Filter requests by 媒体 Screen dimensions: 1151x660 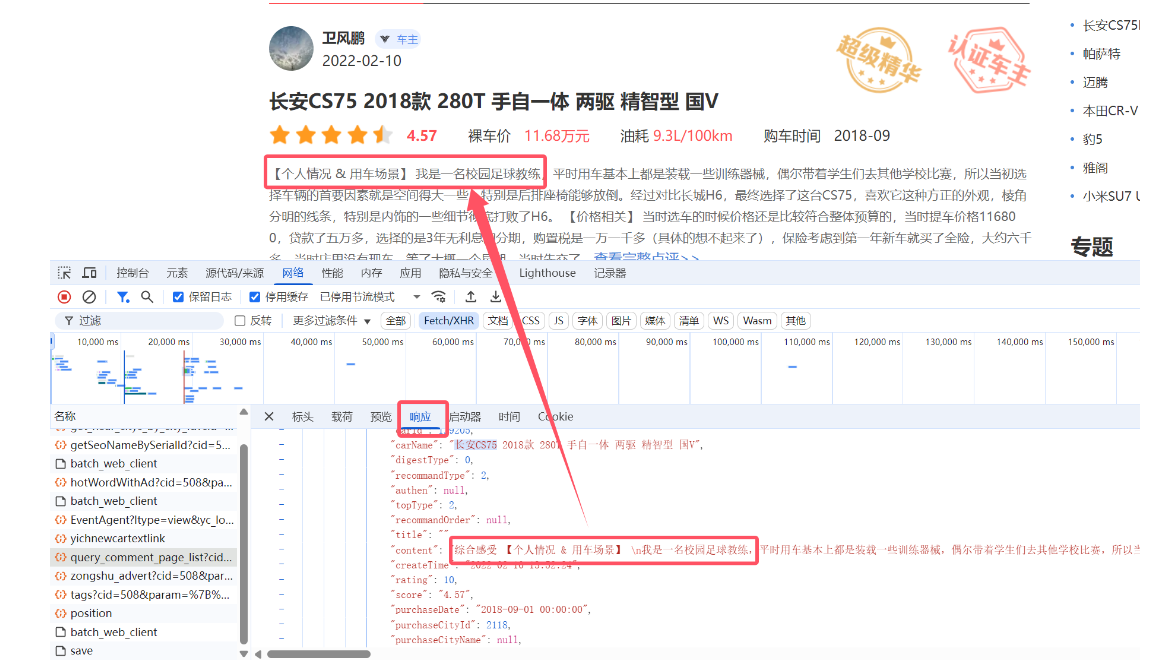(655, 320)
